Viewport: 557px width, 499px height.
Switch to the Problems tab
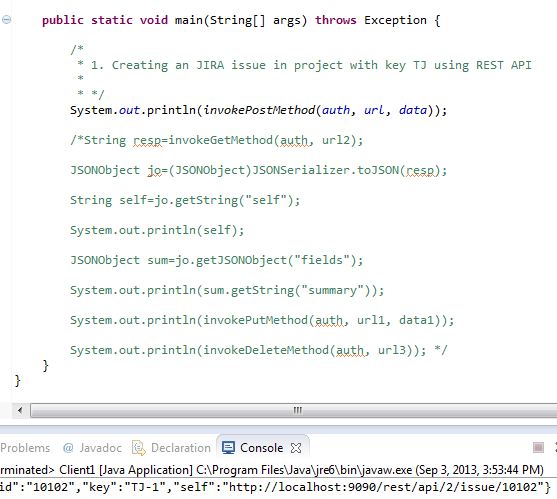pos(25,448)
